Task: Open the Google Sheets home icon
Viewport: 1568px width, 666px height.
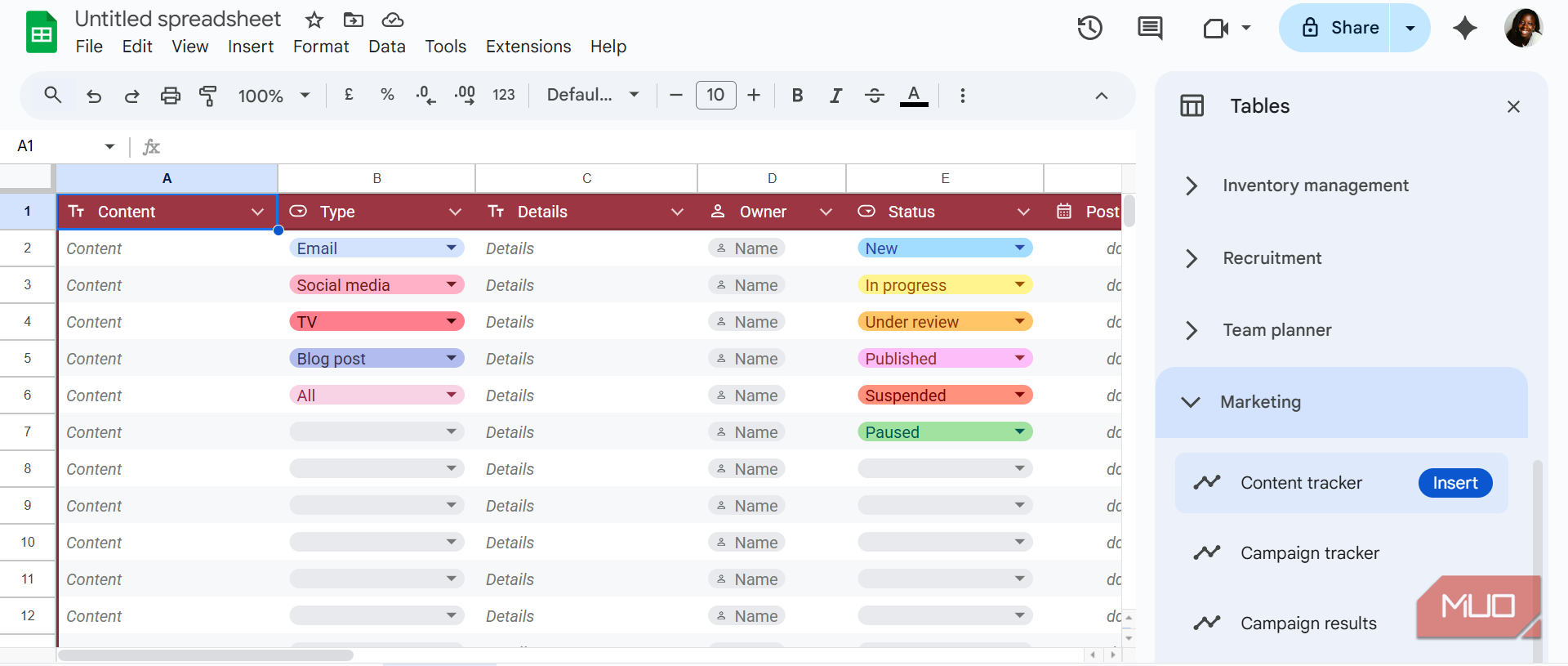Action: [x=42, y=33]
